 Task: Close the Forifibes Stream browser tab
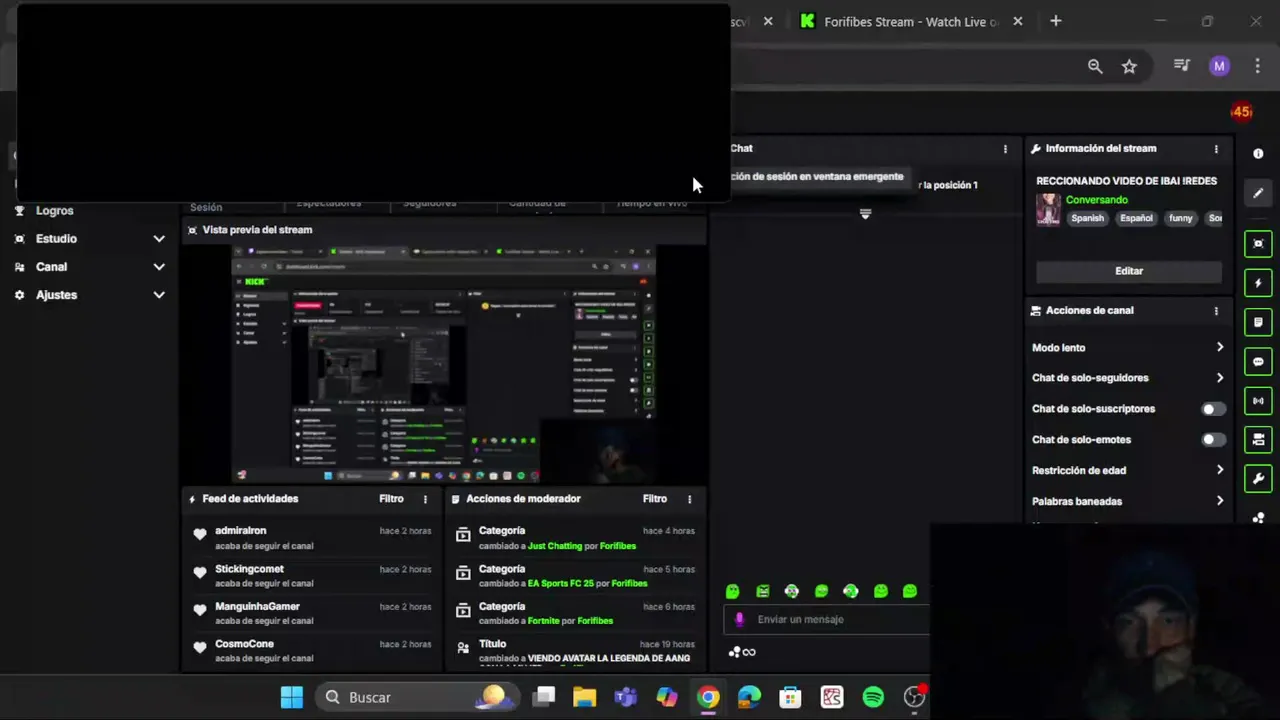point(1017,21)
